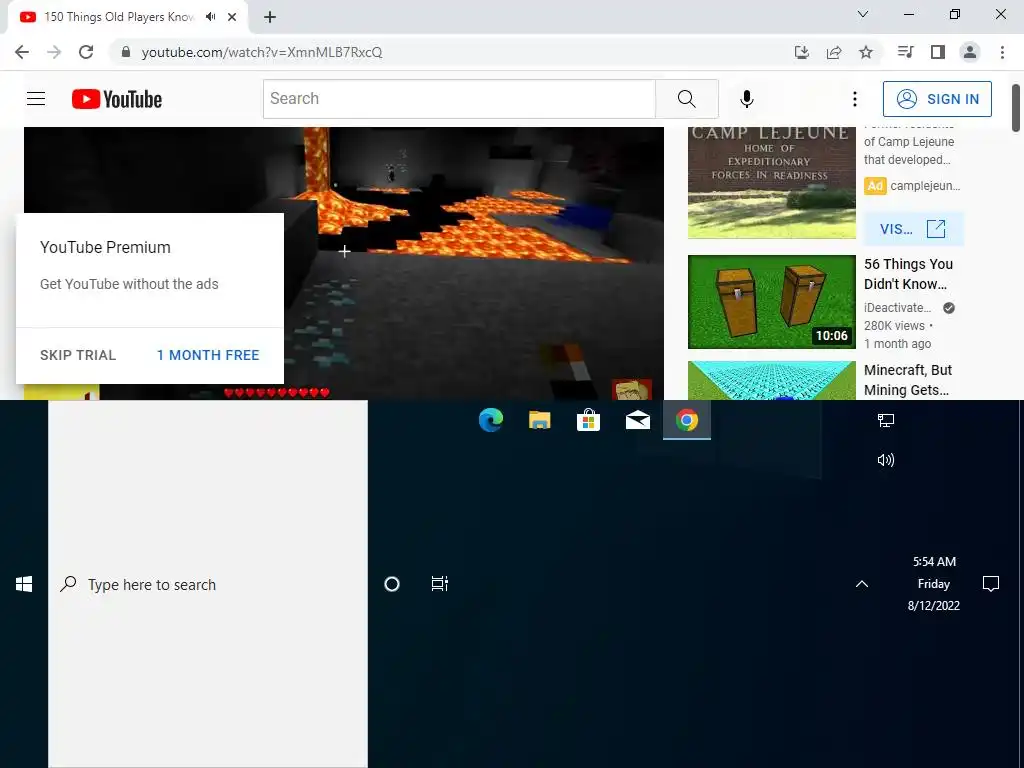
Task: Click the YouTube logo
Action: [x=117, y=99]
